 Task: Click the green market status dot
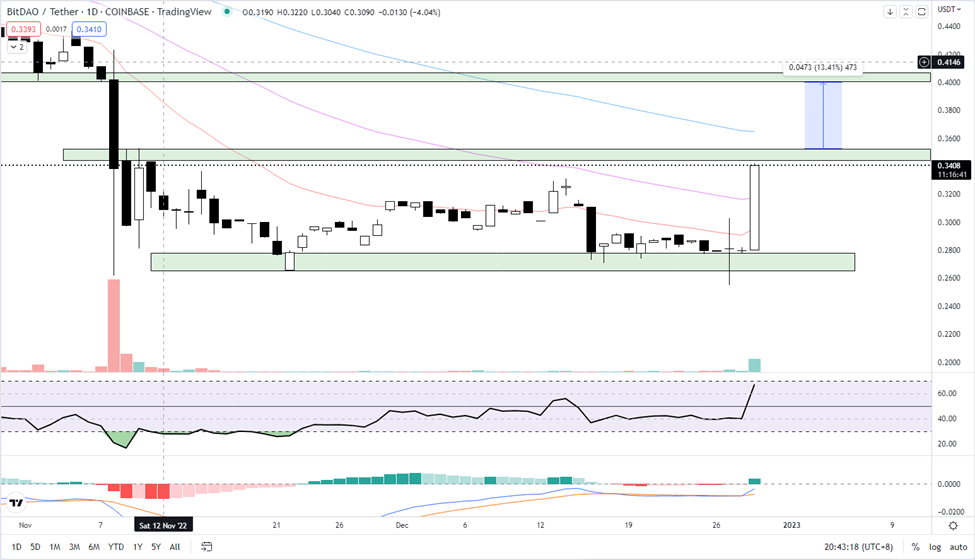(227, 12)
